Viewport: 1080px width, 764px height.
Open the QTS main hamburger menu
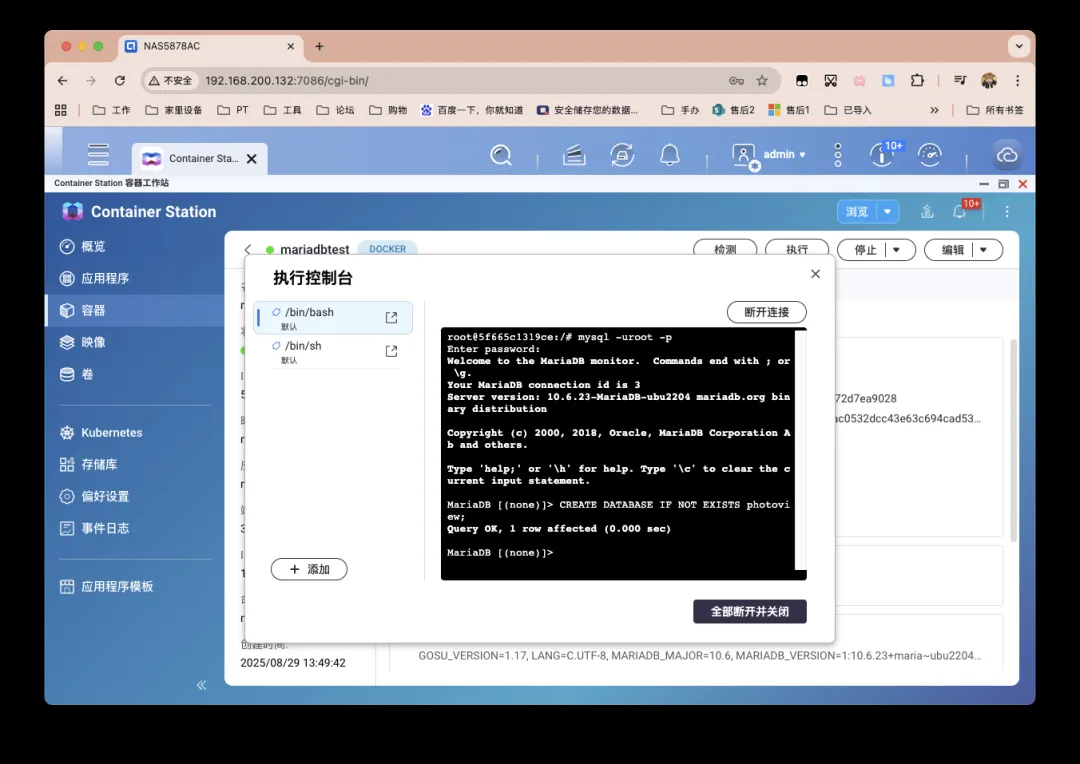(x=98, y=155)
